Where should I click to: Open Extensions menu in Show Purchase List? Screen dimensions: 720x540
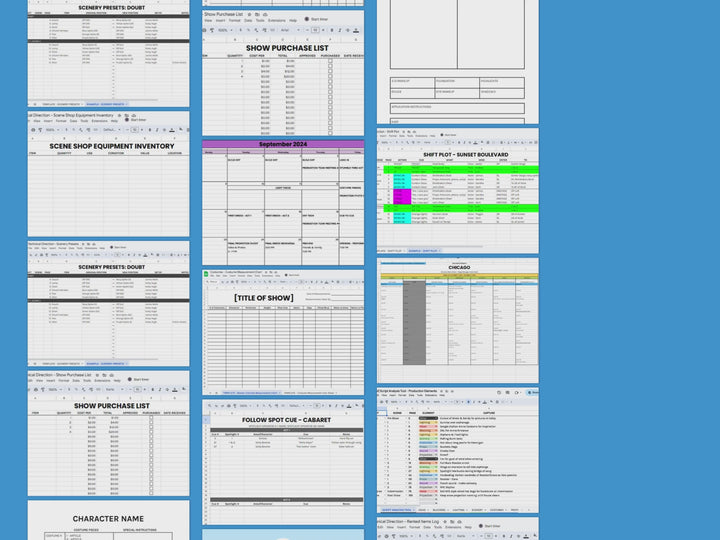point(276,19)
